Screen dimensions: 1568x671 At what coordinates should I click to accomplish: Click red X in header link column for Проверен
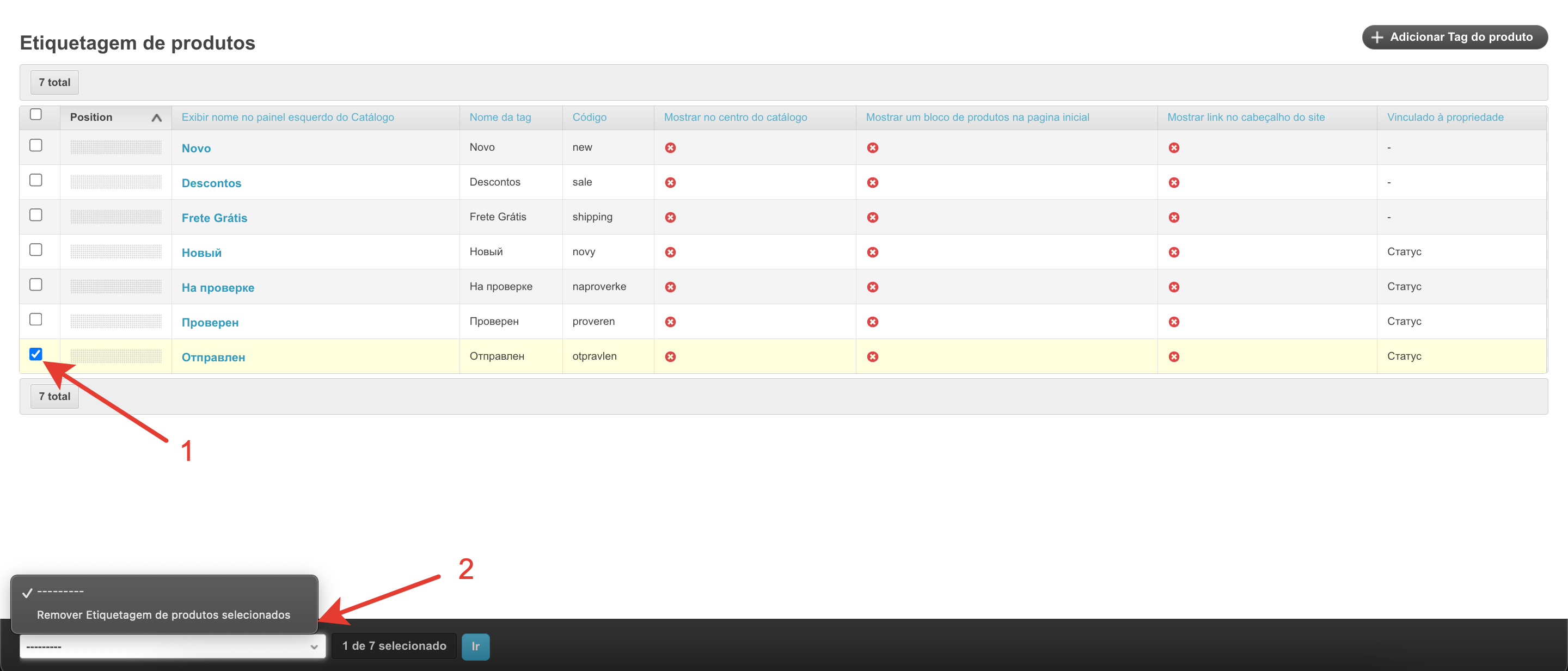pyautogui.click(x=1174, y=322)
